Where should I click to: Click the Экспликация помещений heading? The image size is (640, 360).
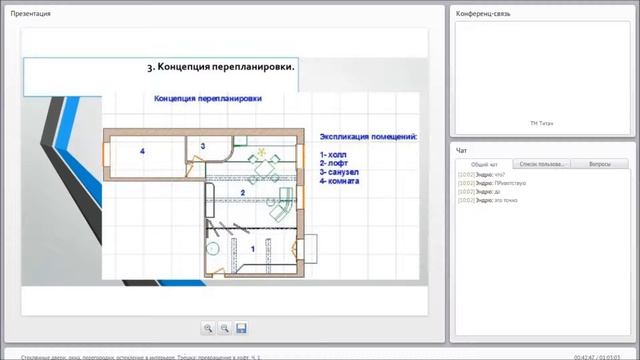click(368, 137)
